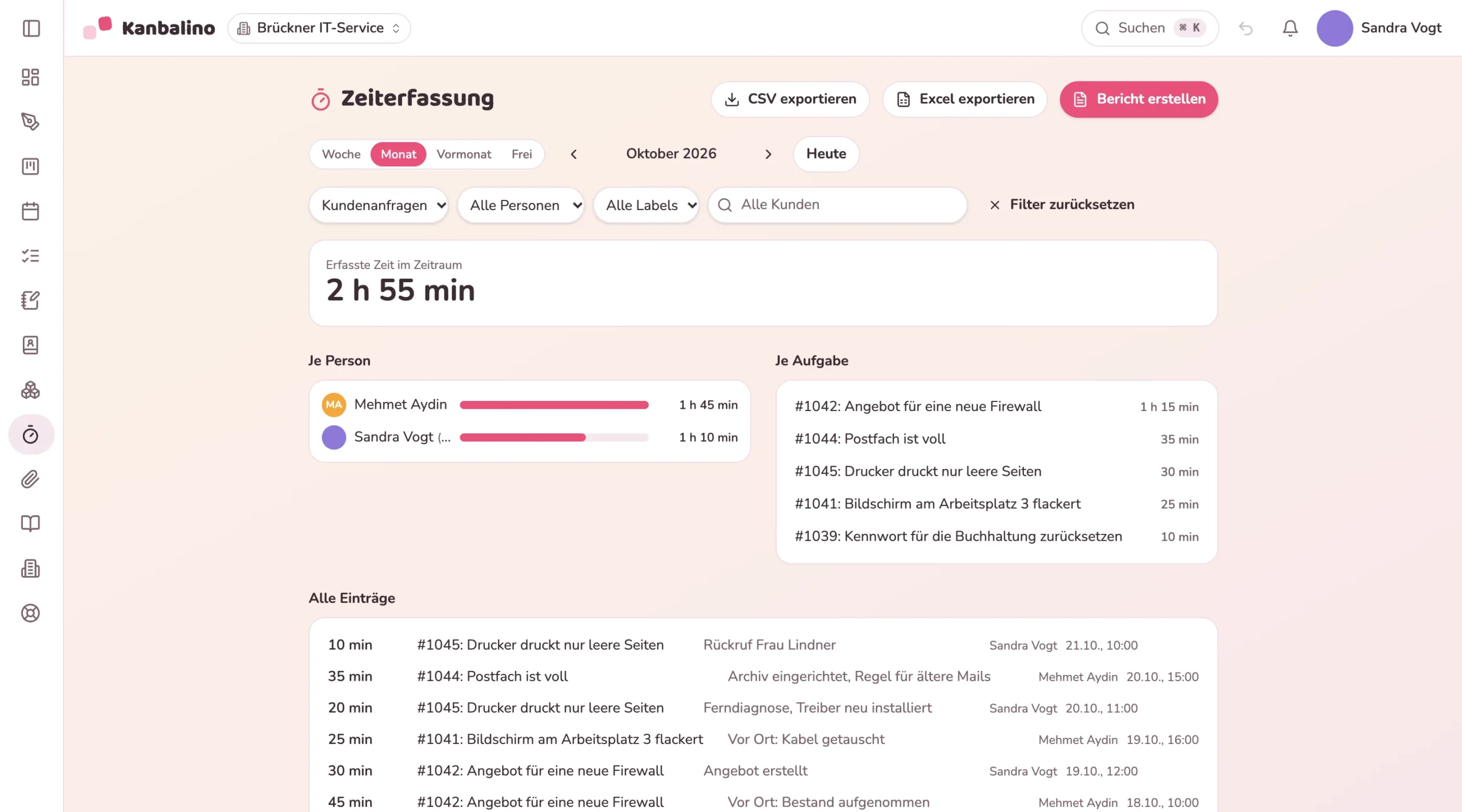
Task: Open the lifebuoy support sidebar icon
Action: coord(31,613)
